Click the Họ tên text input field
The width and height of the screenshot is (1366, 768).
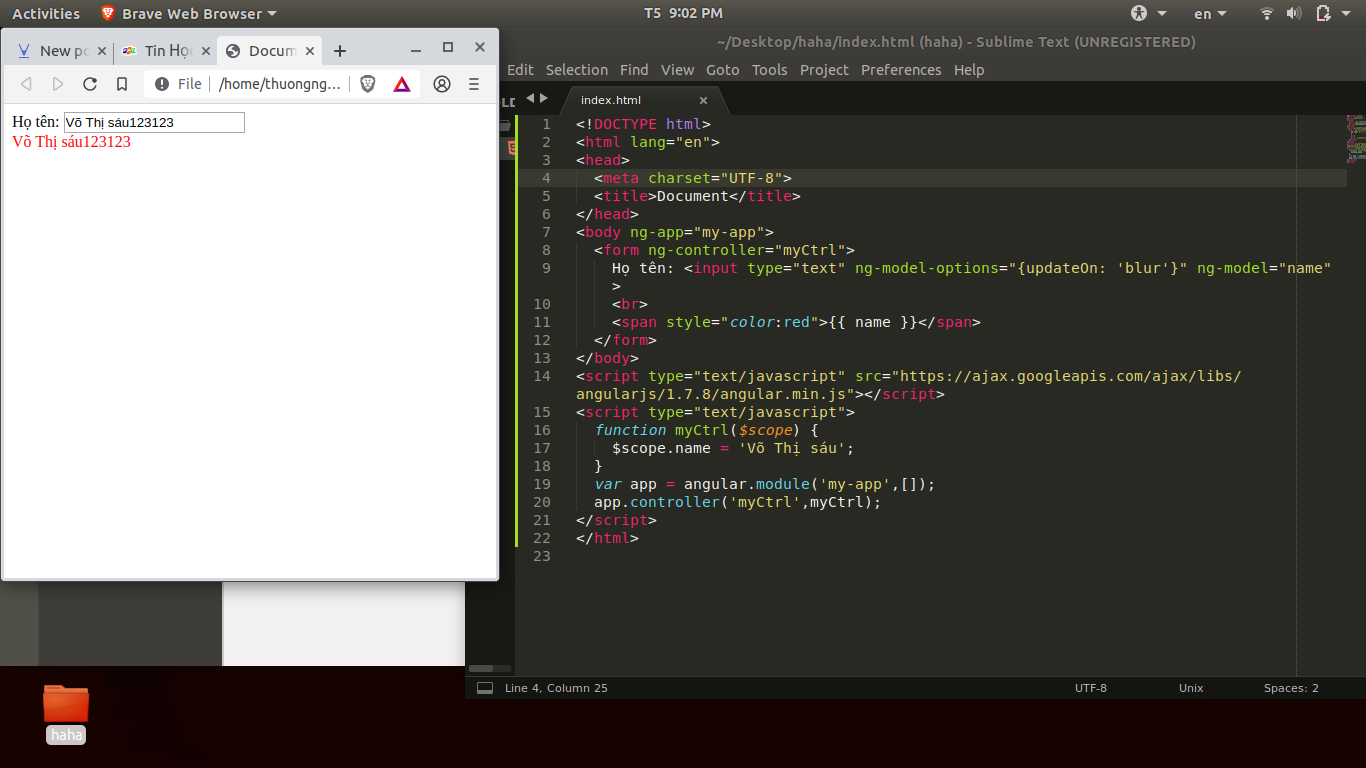[x=154, y=122]
